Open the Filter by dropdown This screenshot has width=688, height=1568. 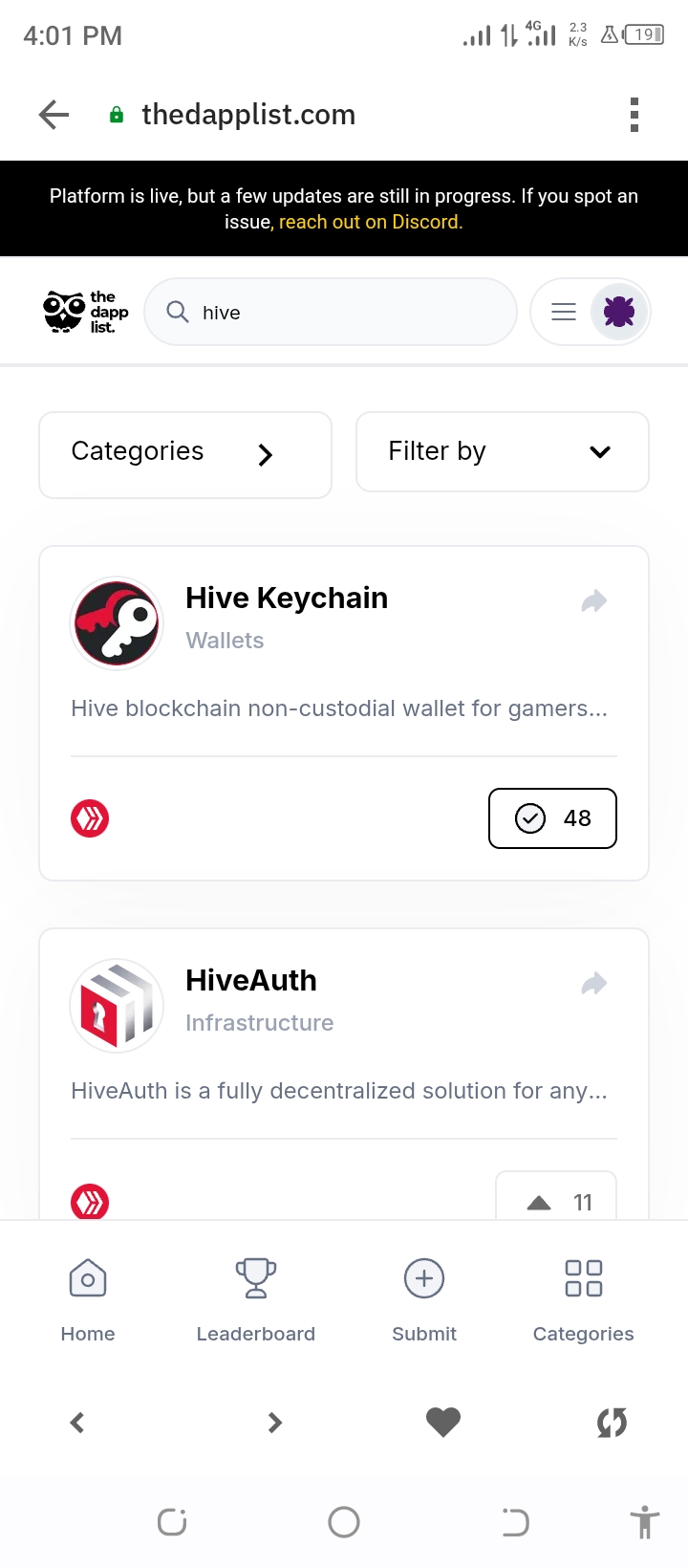click(503, 451)
